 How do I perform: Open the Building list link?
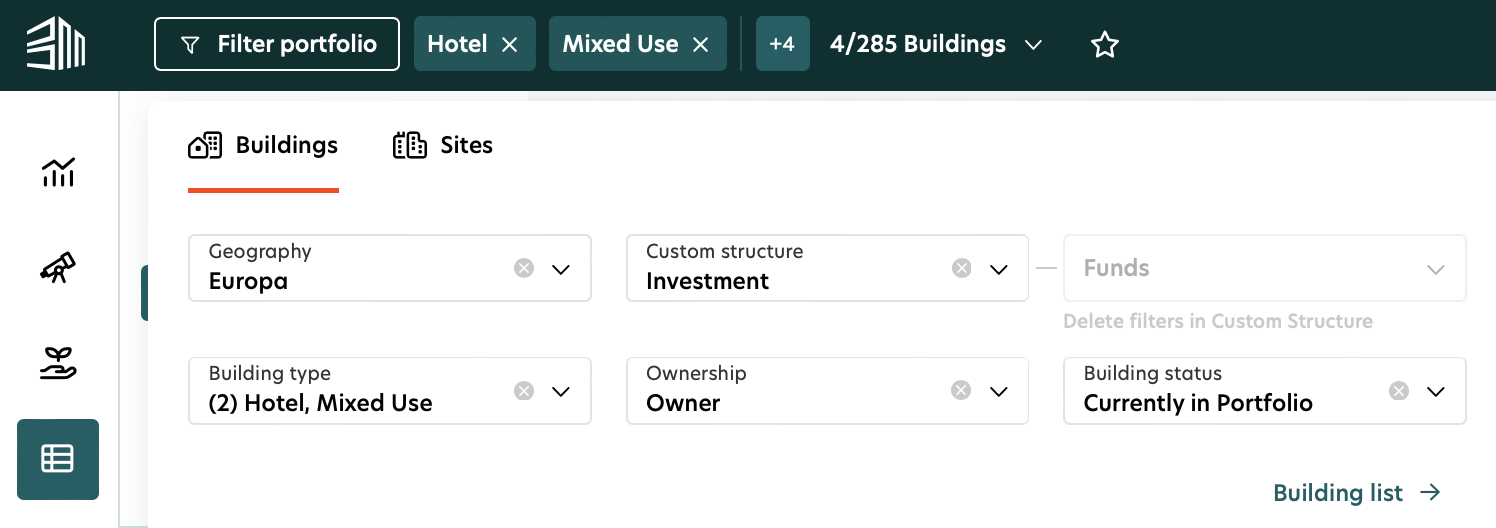pos(1356,493)
